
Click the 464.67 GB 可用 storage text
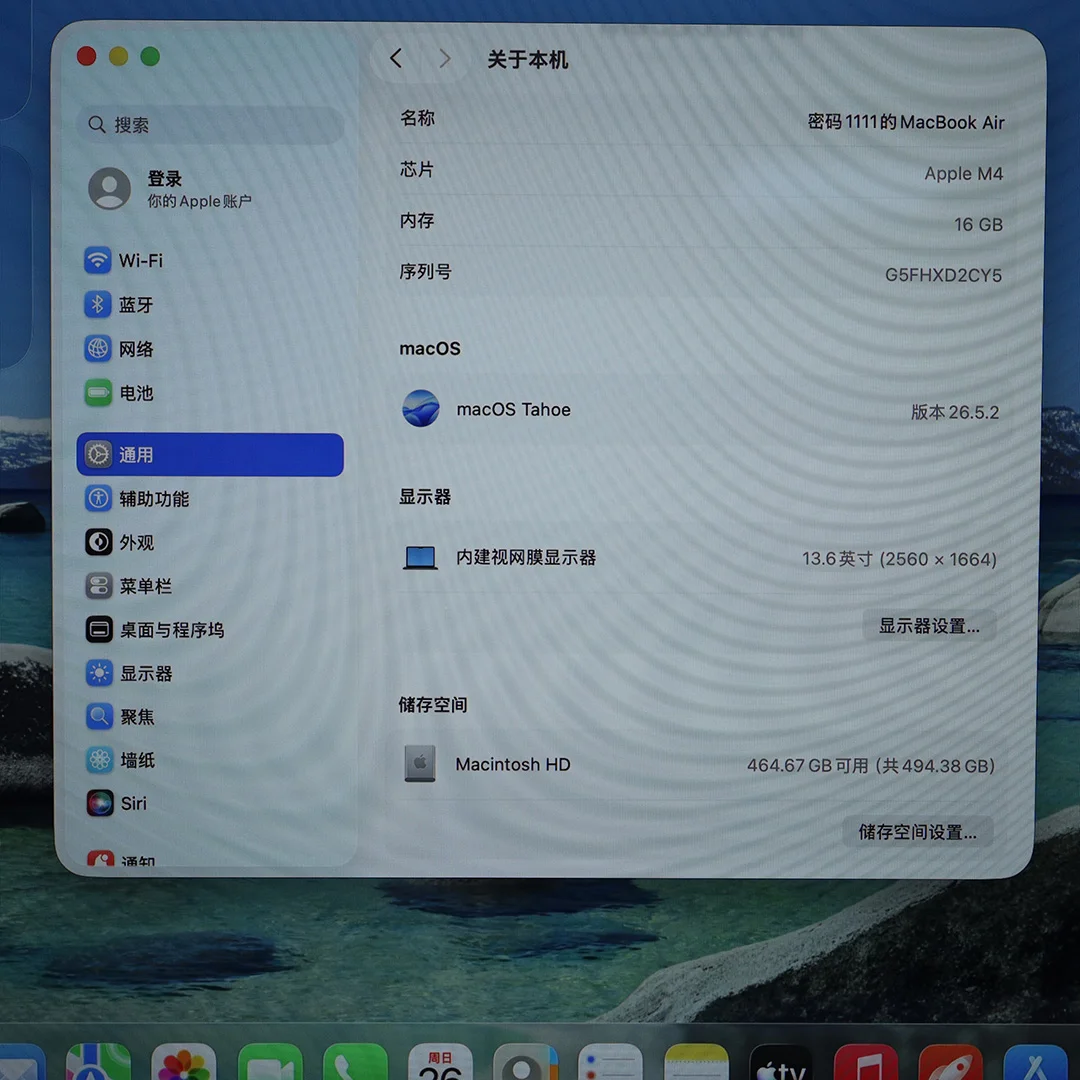[871, 765]
